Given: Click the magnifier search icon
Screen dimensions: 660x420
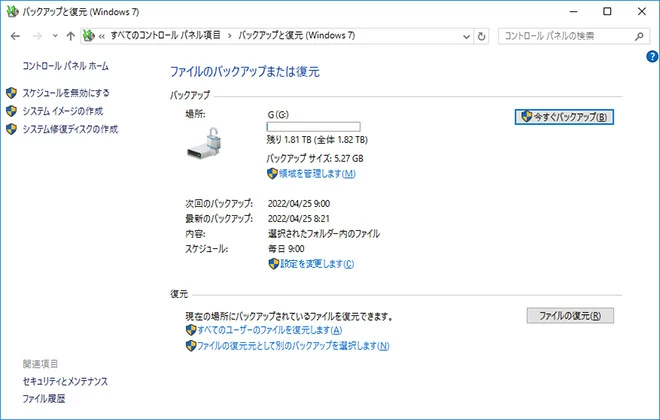Looking at the screenshot, I should [x=639, y=36].
